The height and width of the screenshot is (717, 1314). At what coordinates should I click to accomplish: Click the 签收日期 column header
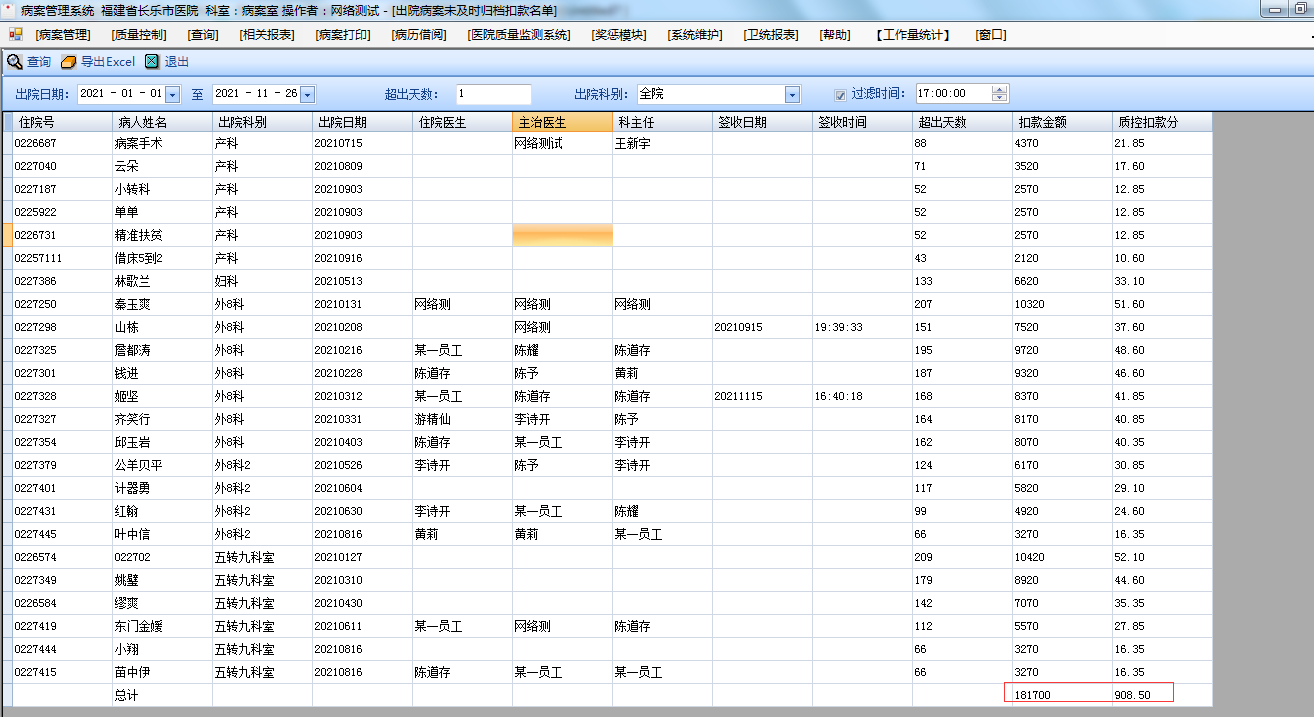[762, 122]
